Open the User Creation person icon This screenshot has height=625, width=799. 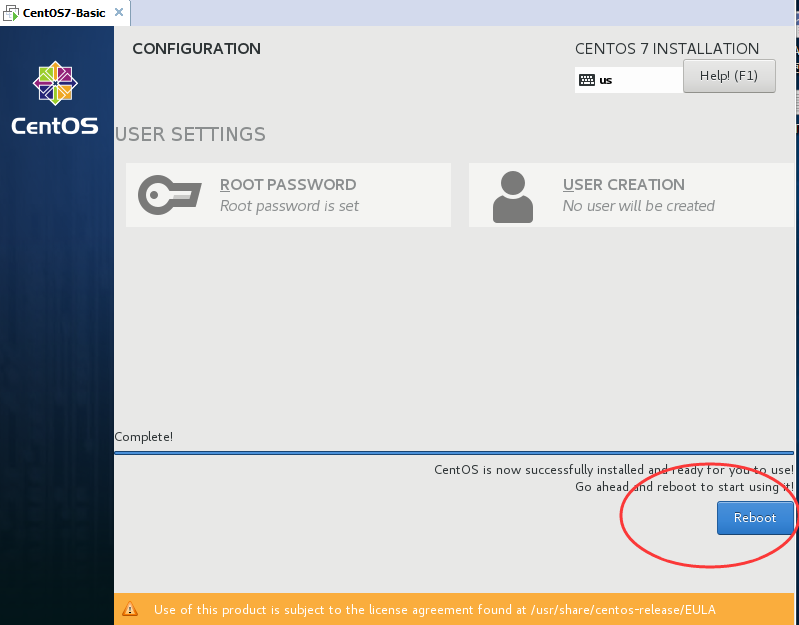pos(513,197)
